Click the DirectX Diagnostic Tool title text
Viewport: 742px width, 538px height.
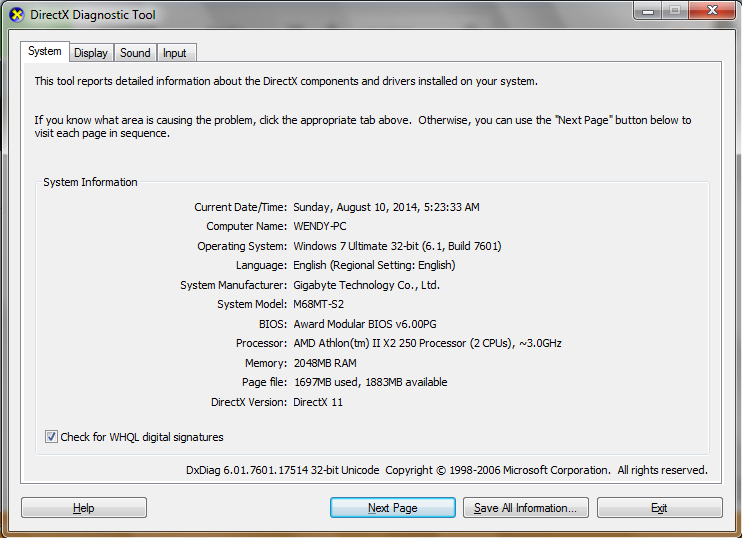pyautogui.click(x=93, y=15)
